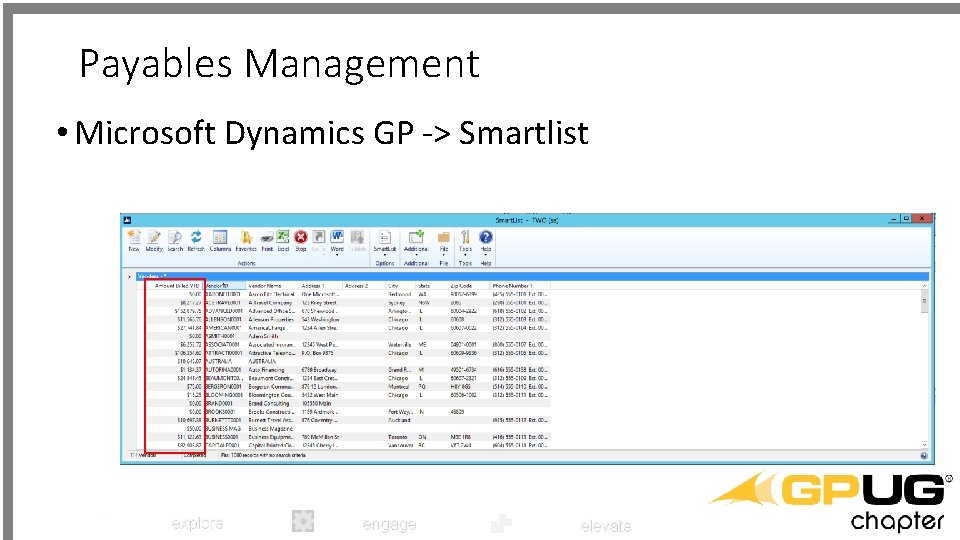960x540 pixels.
Task: Click the help icon in the status bar
Action: pyautogui.click(x=924, y=456)
